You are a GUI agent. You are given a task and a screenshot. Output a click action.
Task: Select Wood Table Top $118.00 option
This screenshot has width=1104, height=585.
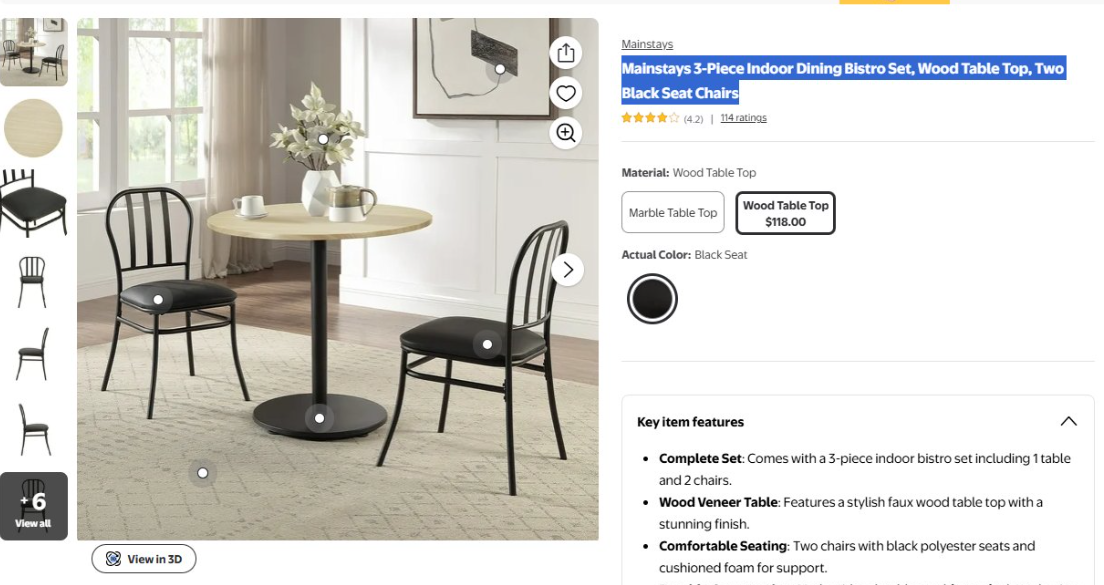click(x=785, y=213)
